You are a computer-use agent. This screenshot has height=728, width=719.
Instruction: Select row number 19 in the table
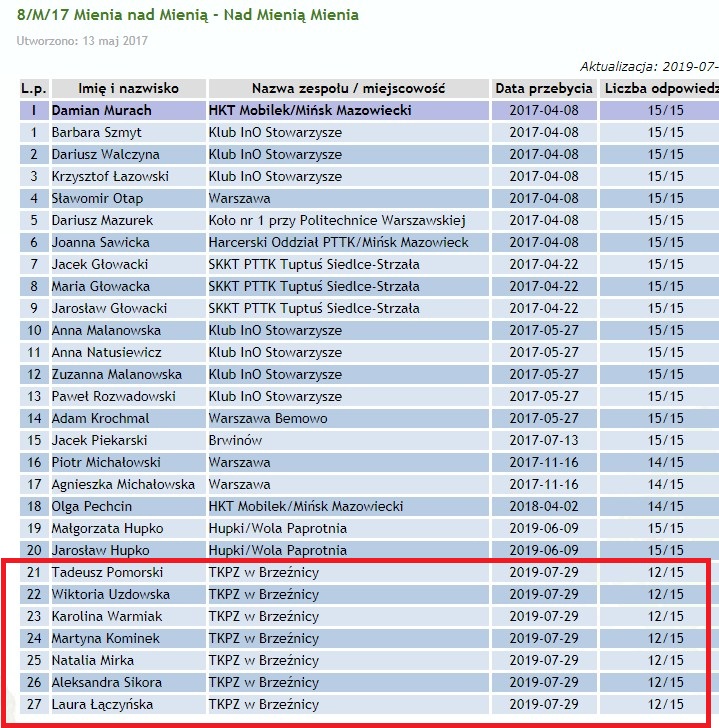click(34, 528)
